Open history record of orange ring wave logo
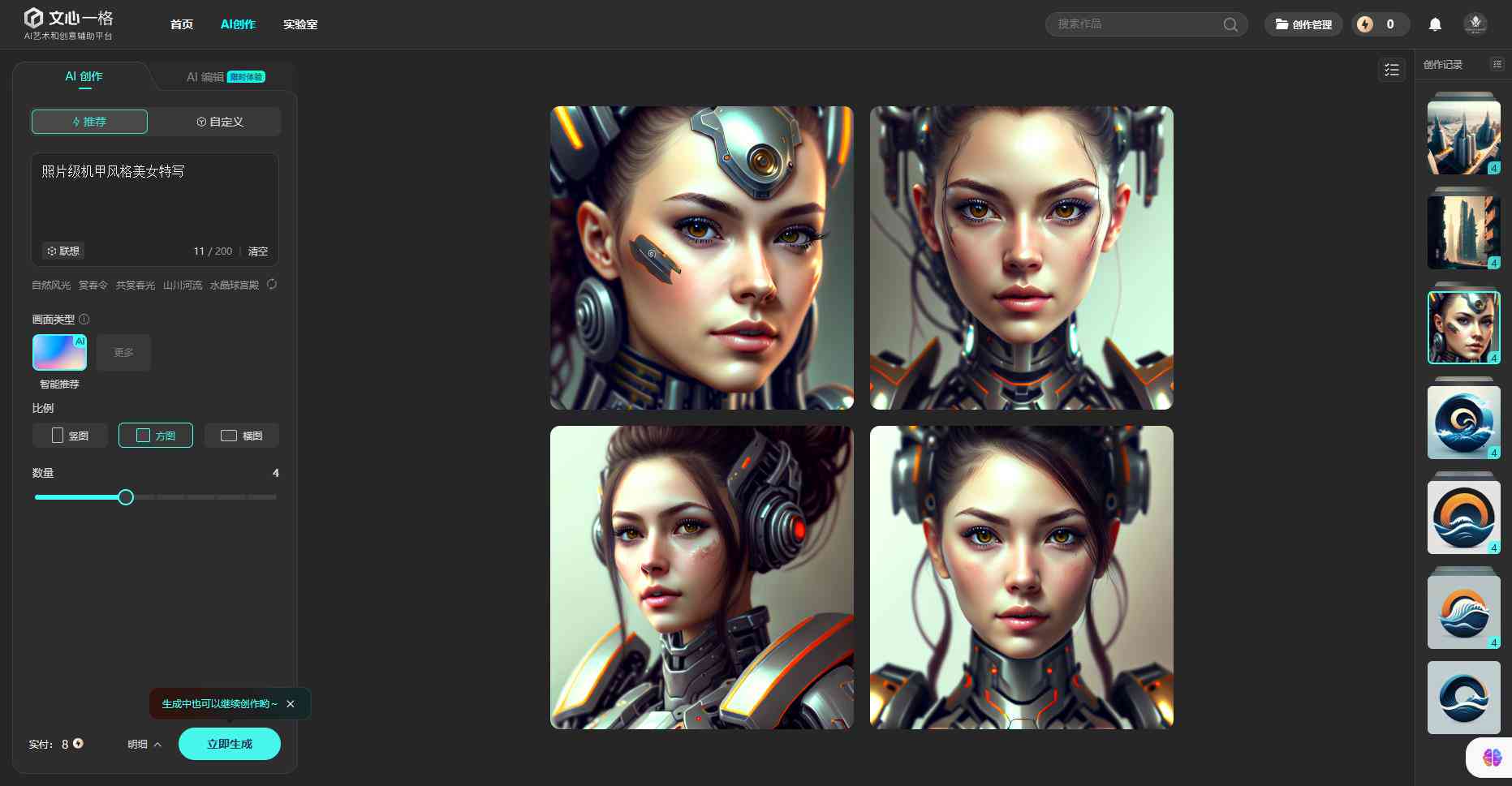This screenshot has width=1512, height=786. pos(1464,517)
